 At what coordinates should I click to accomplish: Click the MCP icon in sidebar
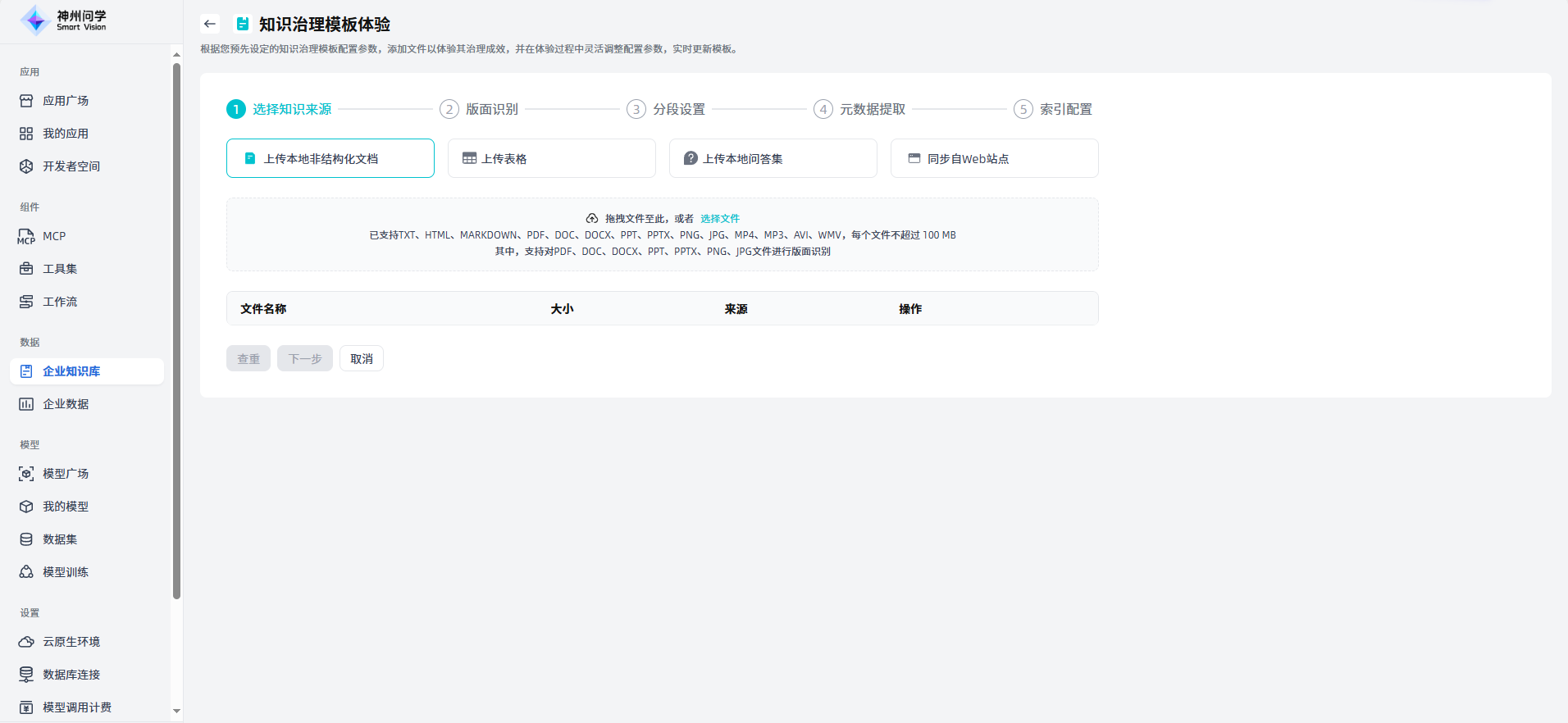click(x=26, y=236)
